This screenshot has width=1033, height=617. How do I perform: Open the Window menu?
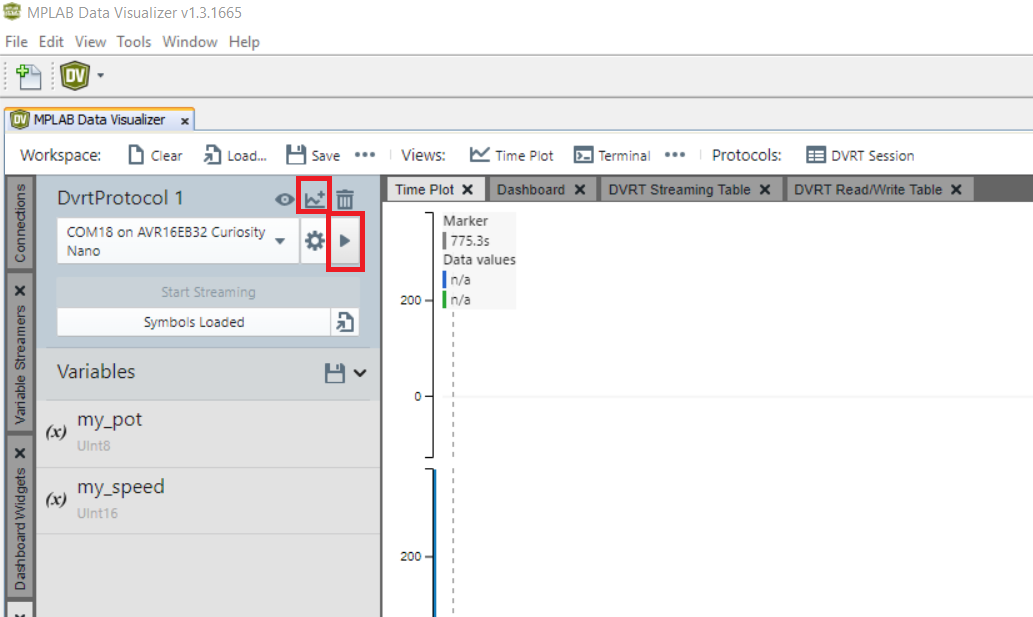(190, 41)
